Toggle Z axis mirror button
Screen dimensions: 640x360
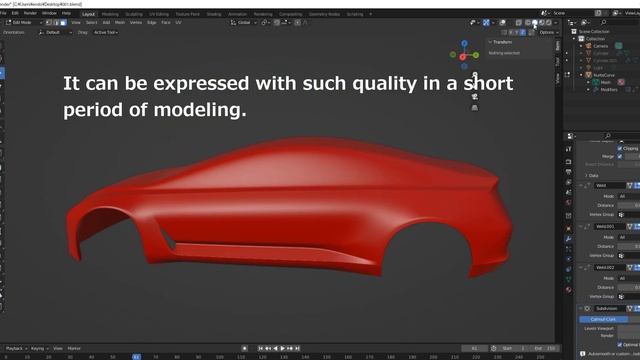click(x=523, y=32)
